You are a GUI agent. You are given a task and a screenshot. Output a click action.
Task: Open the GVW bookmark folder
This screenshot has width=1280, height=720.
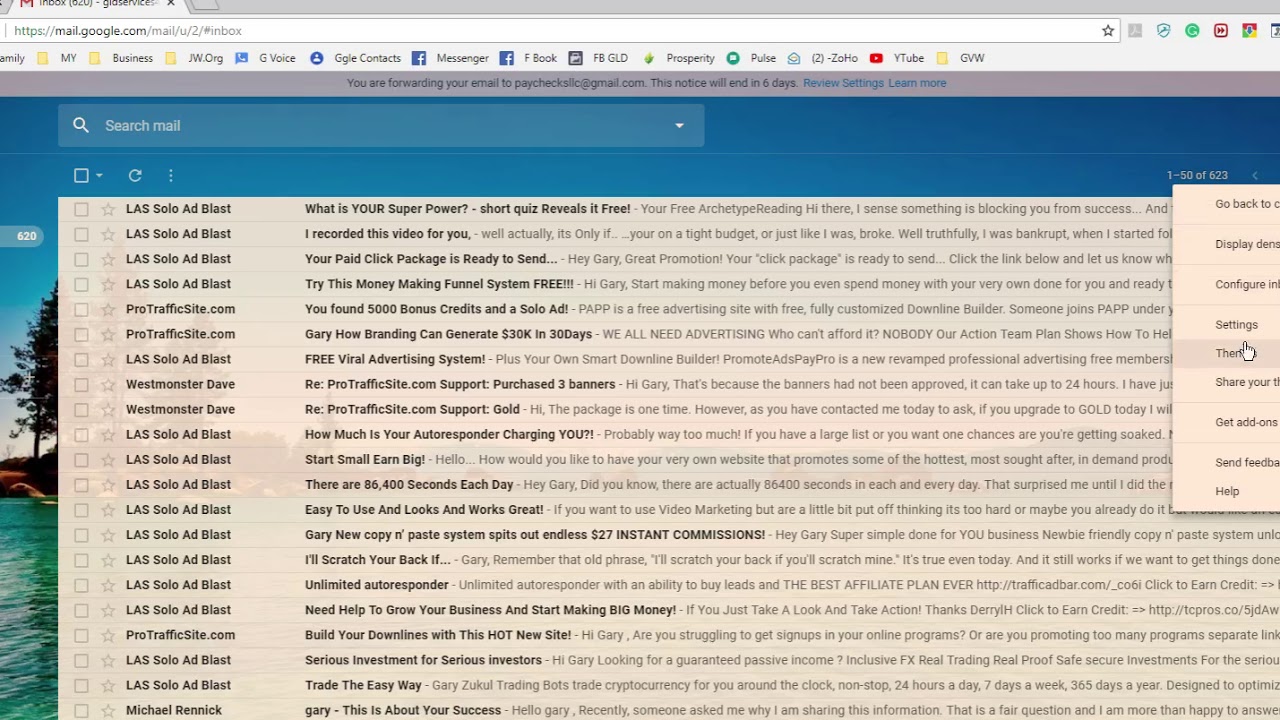[x=960, y=58]
